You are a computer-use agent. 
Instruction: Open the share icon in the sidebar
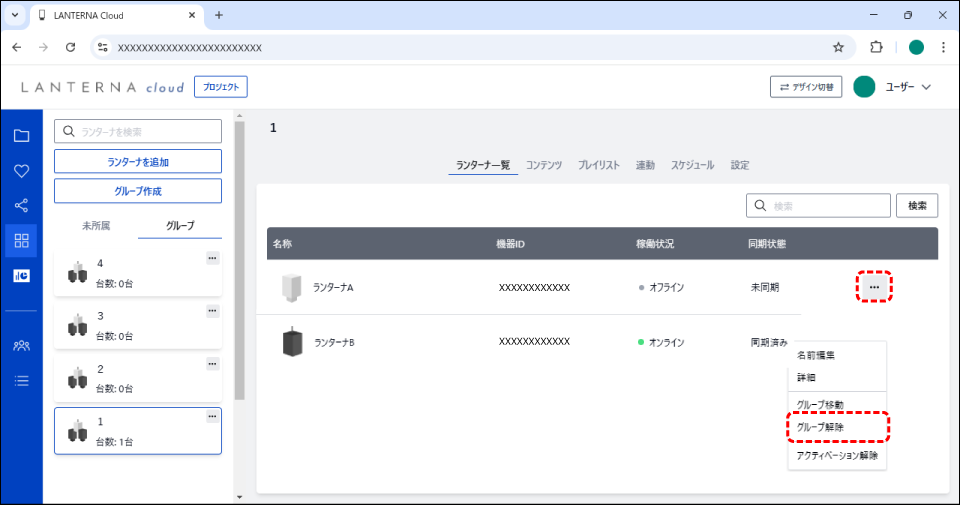[21, 206]
